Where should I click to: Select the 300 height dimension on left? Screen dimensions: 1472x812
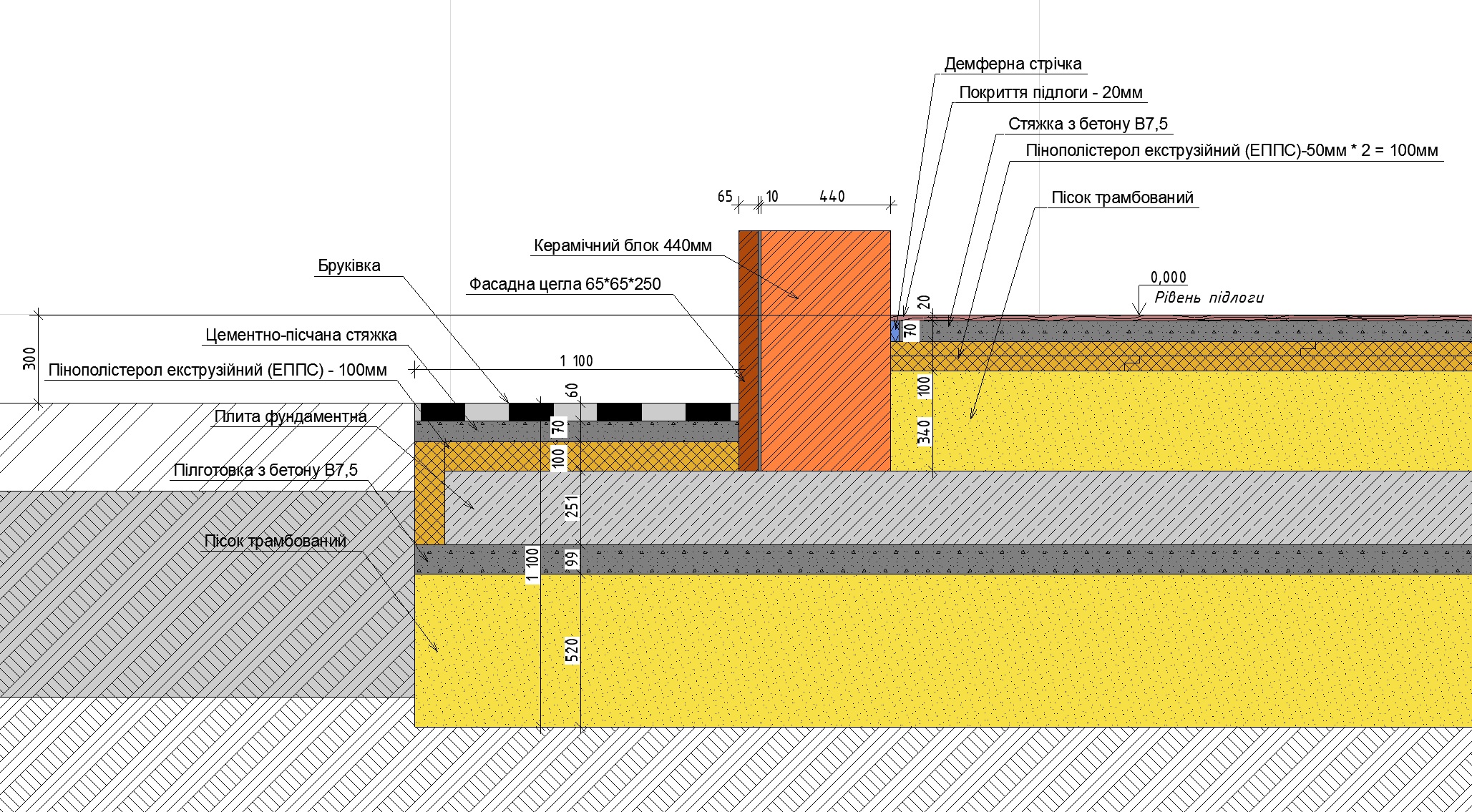coord(29,358)
